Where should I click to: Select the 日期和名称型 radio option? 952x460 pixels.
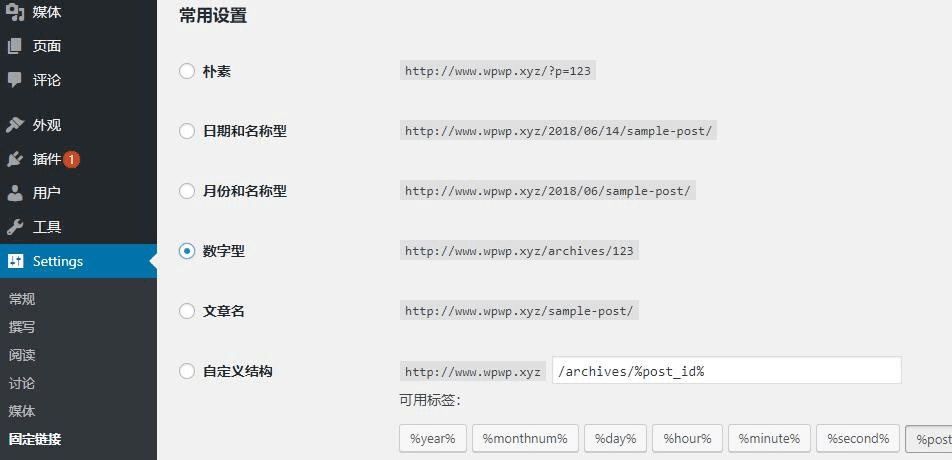[x=187, y=131]
